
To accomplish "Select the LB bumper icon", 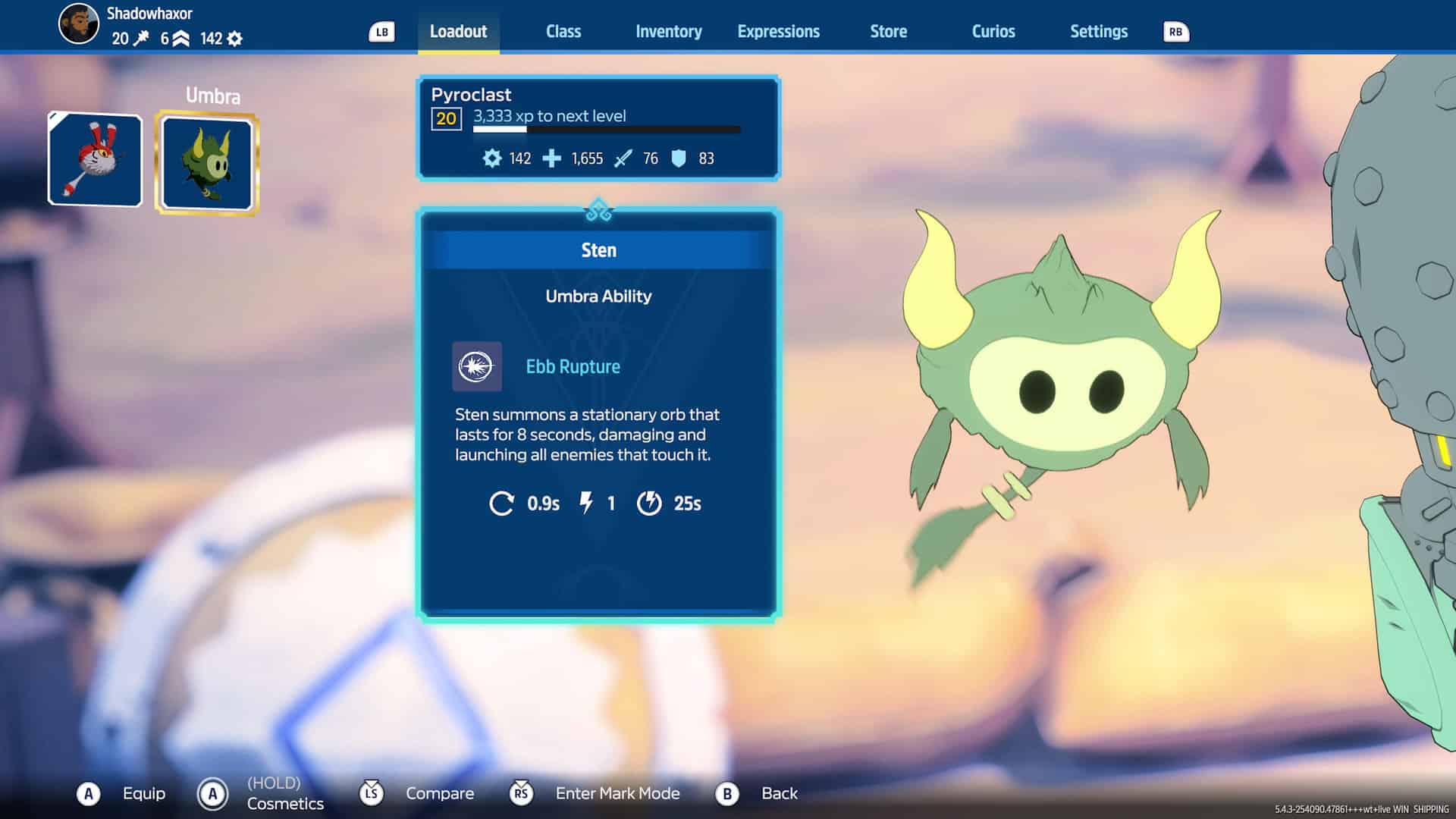I will tap(381, 32).
